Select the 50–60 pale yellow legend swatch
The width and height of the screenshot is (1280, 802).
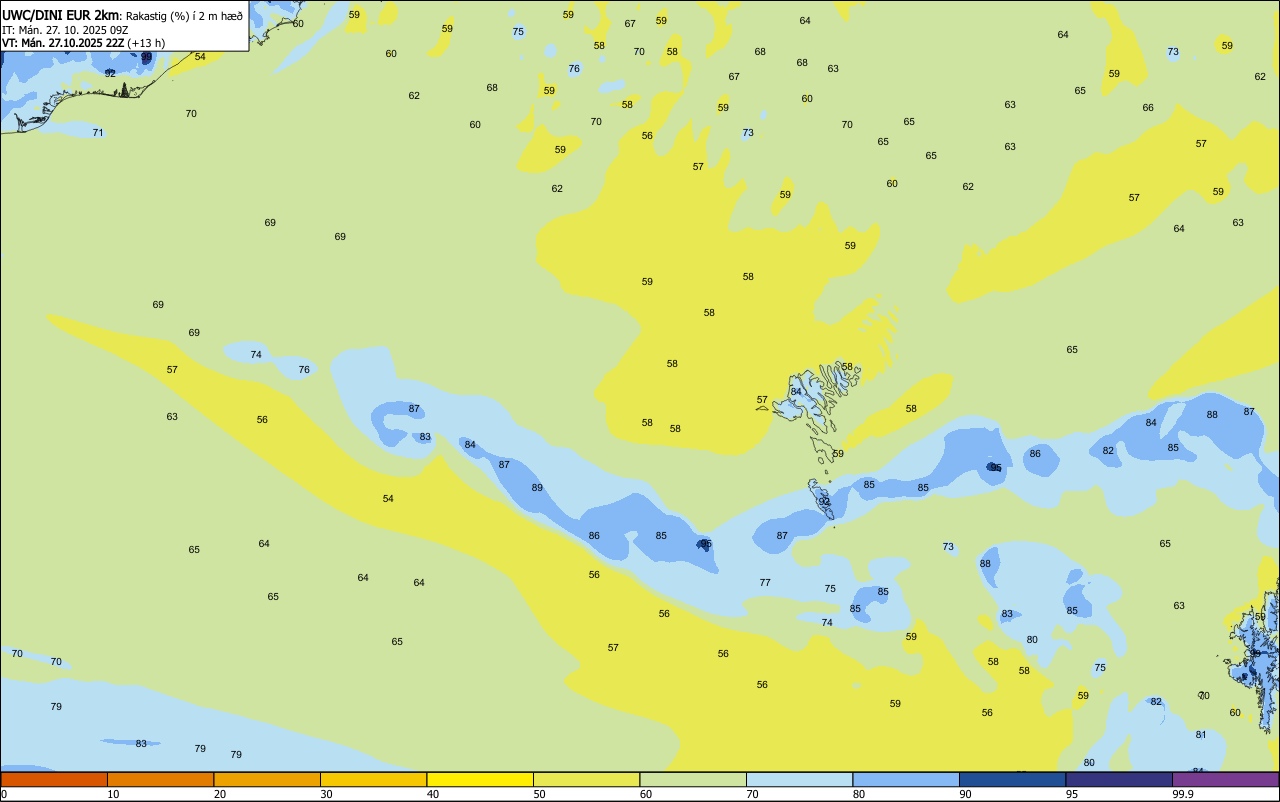(x=586, y=779)
